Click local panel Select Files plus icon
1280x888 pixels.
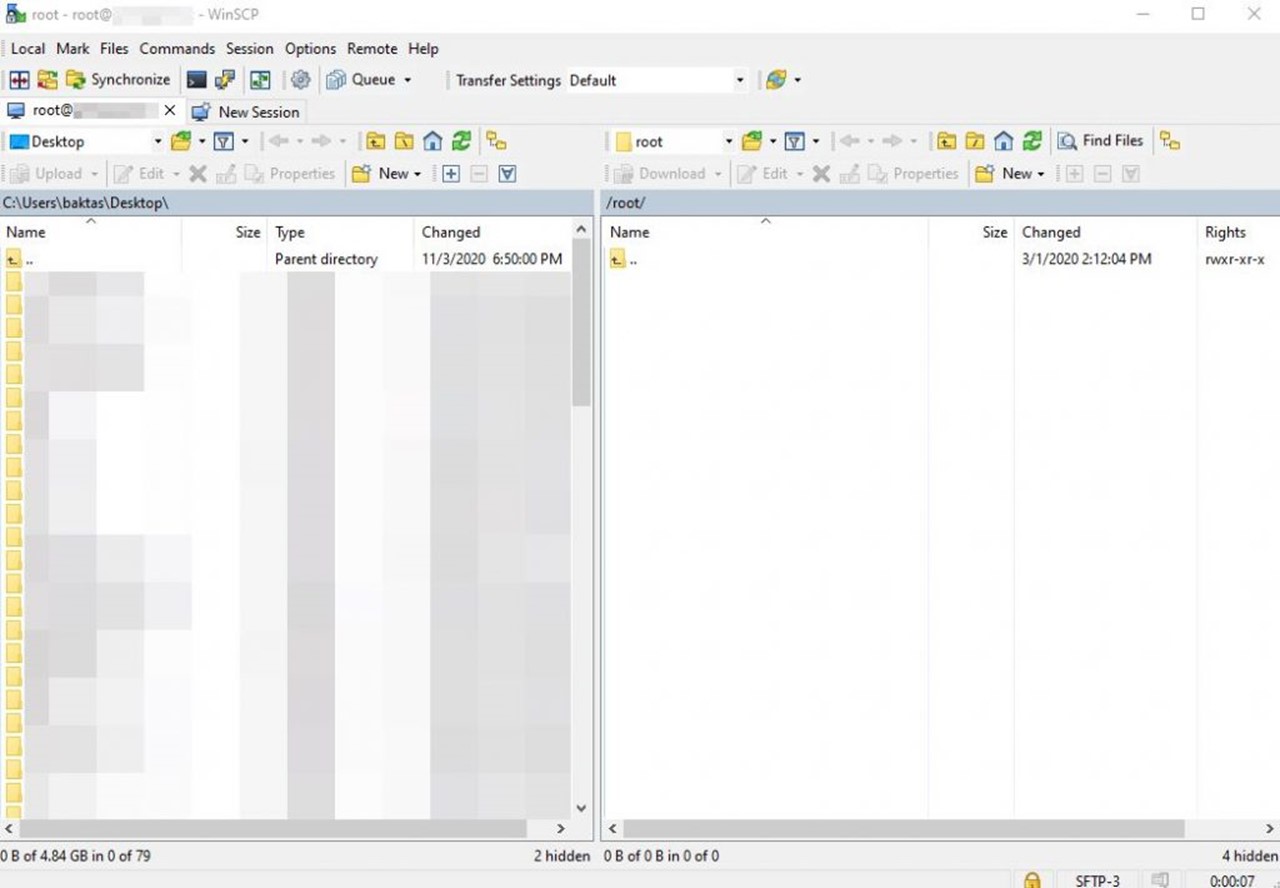click(451, 173)
